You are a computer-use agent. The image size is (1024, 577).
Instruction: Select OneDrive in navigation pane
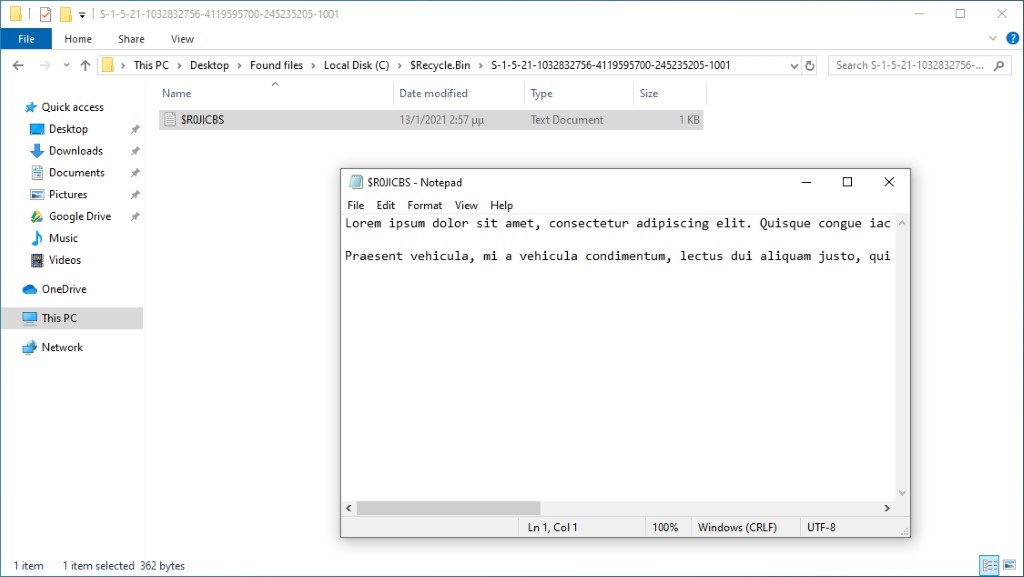coord(64,289)
